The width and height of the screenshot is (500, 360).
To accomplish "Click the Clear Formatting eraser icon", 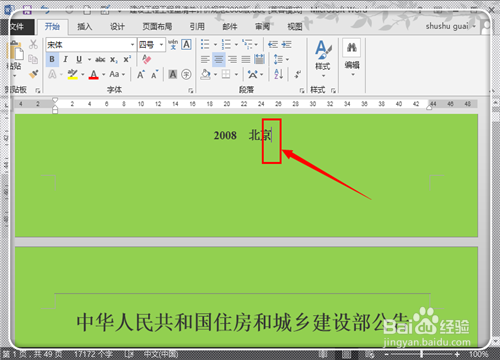I will pos(146,59).
